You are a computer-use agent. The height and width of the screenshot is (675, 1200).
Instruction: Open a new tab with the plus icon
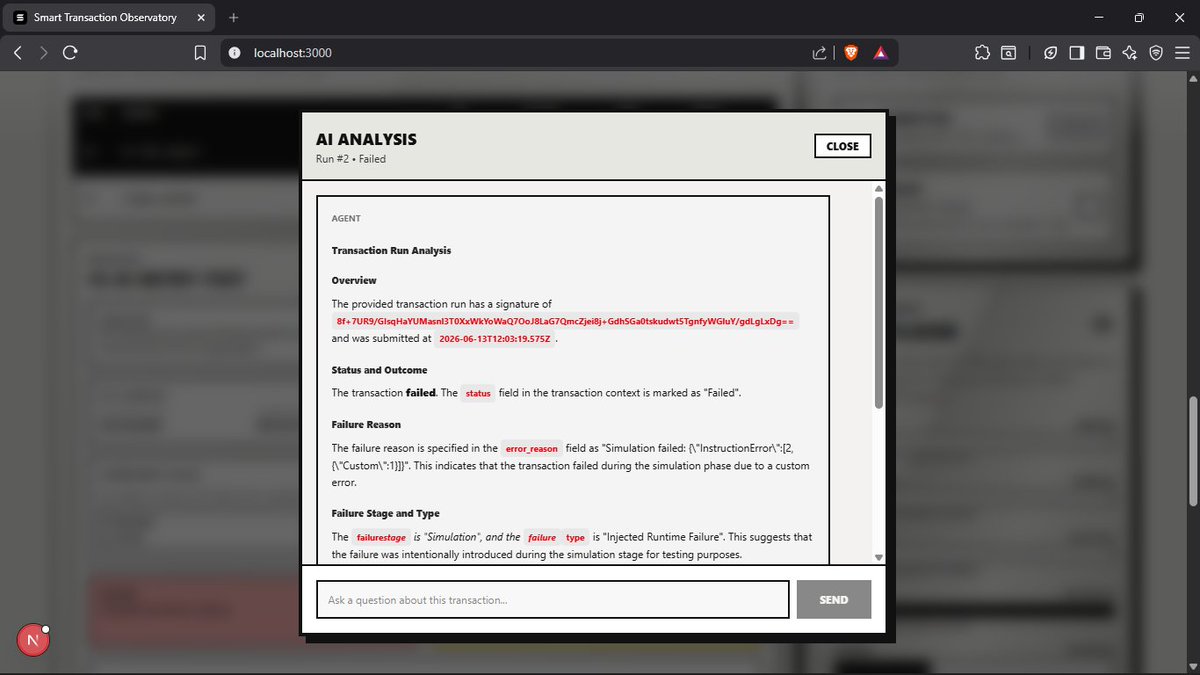click(234, 17)
